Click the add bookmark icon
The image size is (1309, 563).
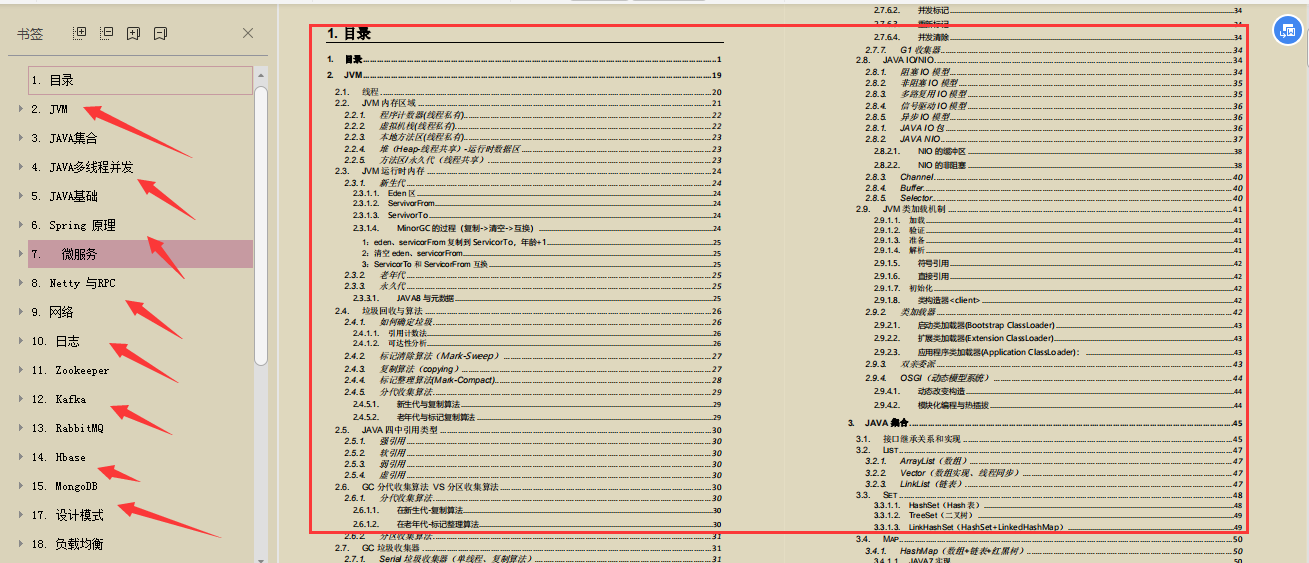point(133,33)
